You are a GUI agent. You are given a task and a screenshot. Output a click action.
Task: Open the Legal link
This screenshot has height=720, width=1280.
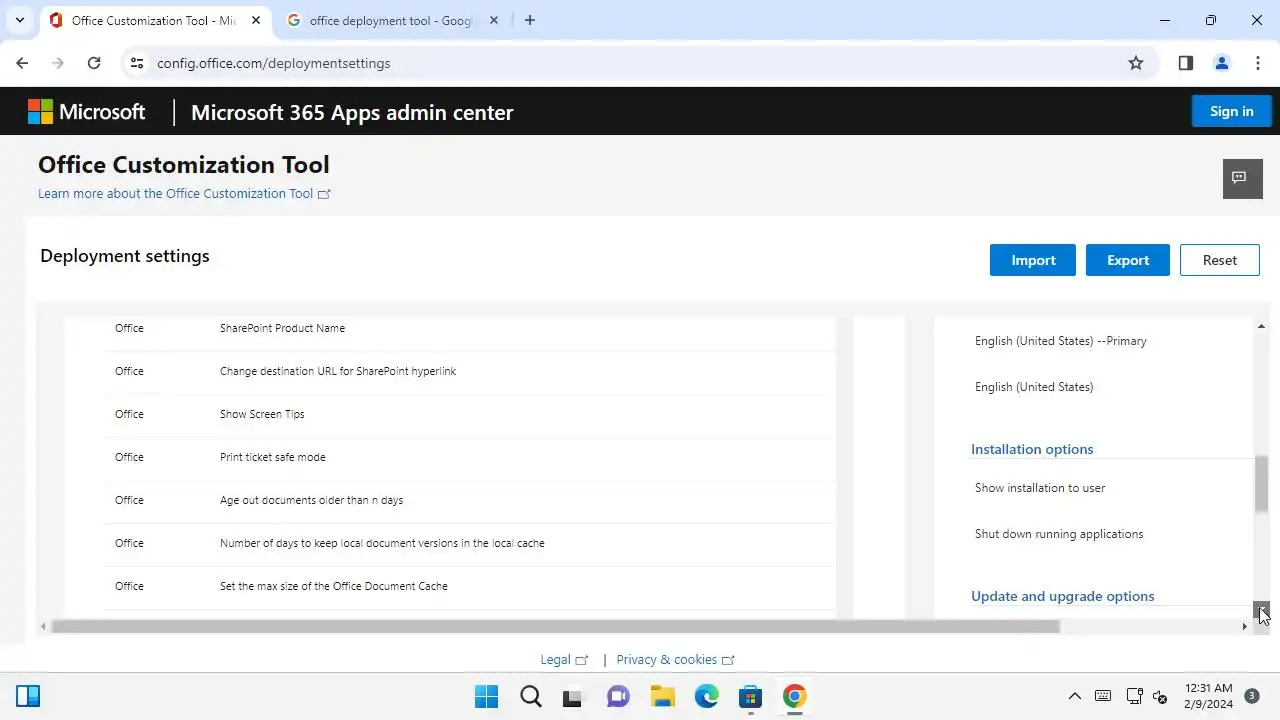point(564,660)
